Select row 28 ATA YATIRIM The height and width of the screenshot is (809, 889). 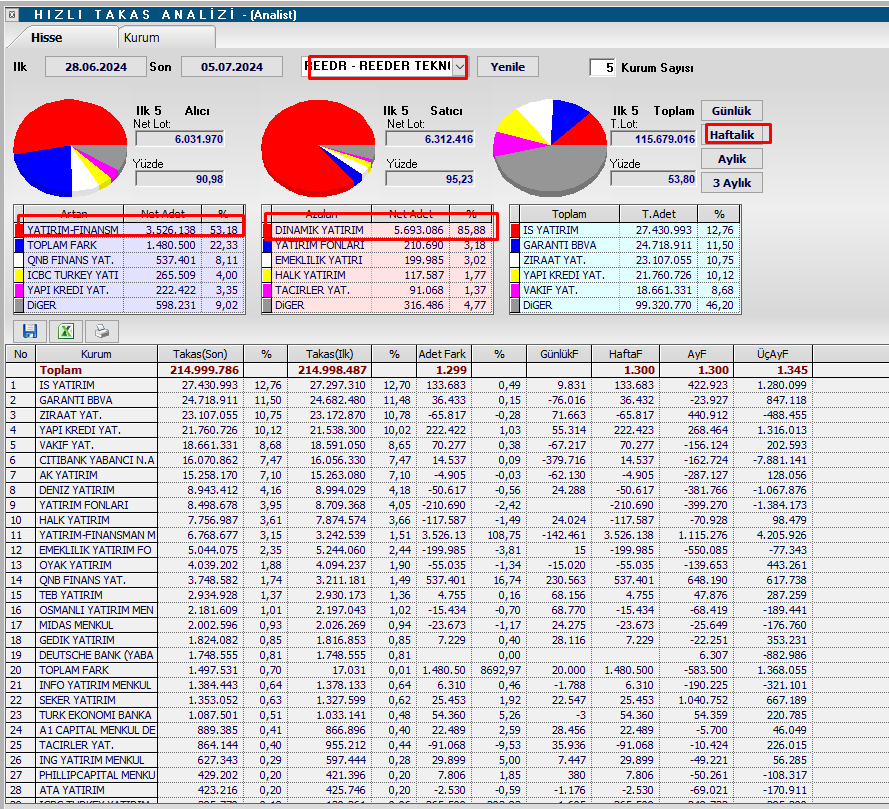click(409, 790)
